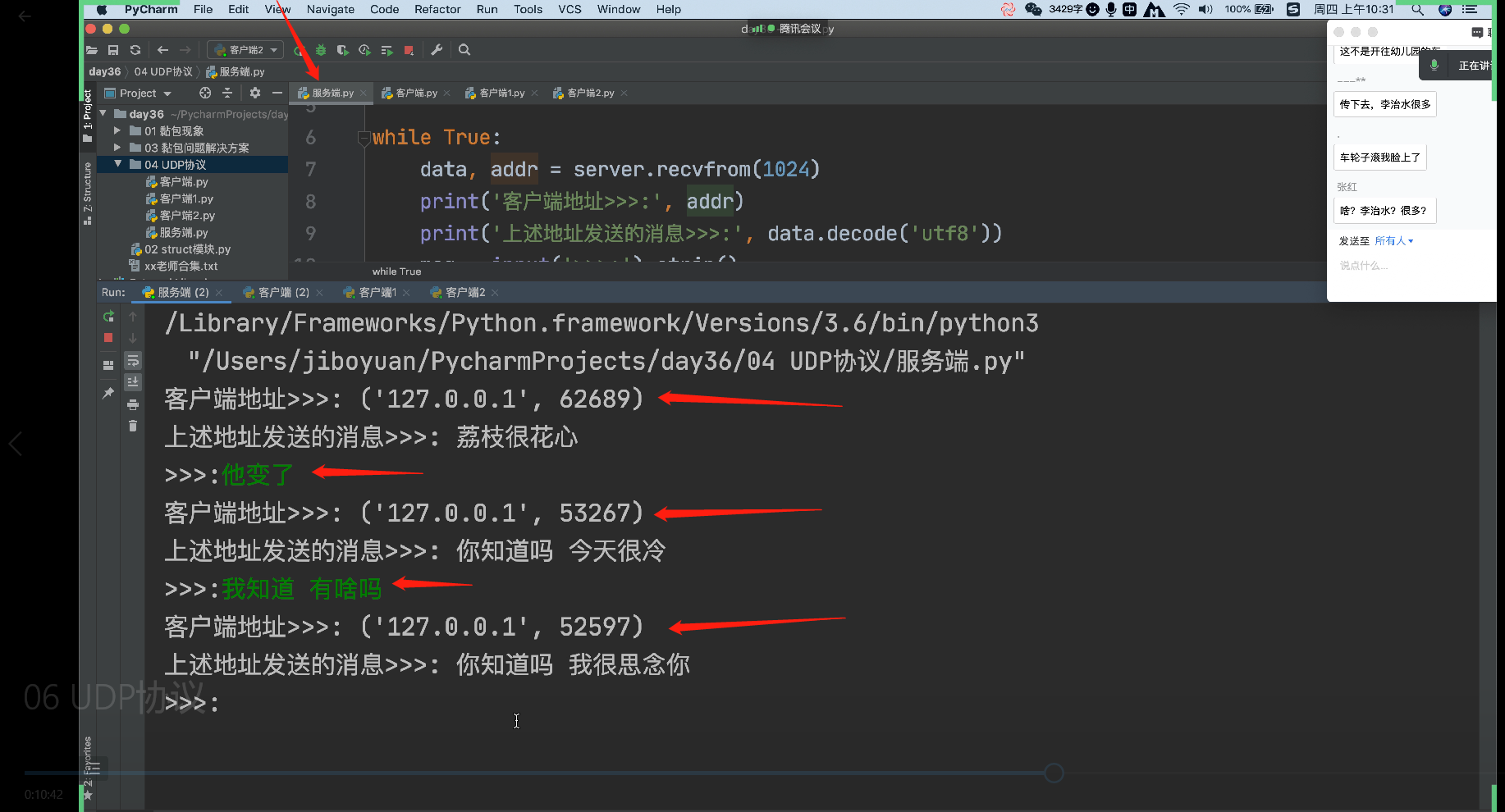
Task: Close the 客户端2 run tab
Action: tap(495, 293)
